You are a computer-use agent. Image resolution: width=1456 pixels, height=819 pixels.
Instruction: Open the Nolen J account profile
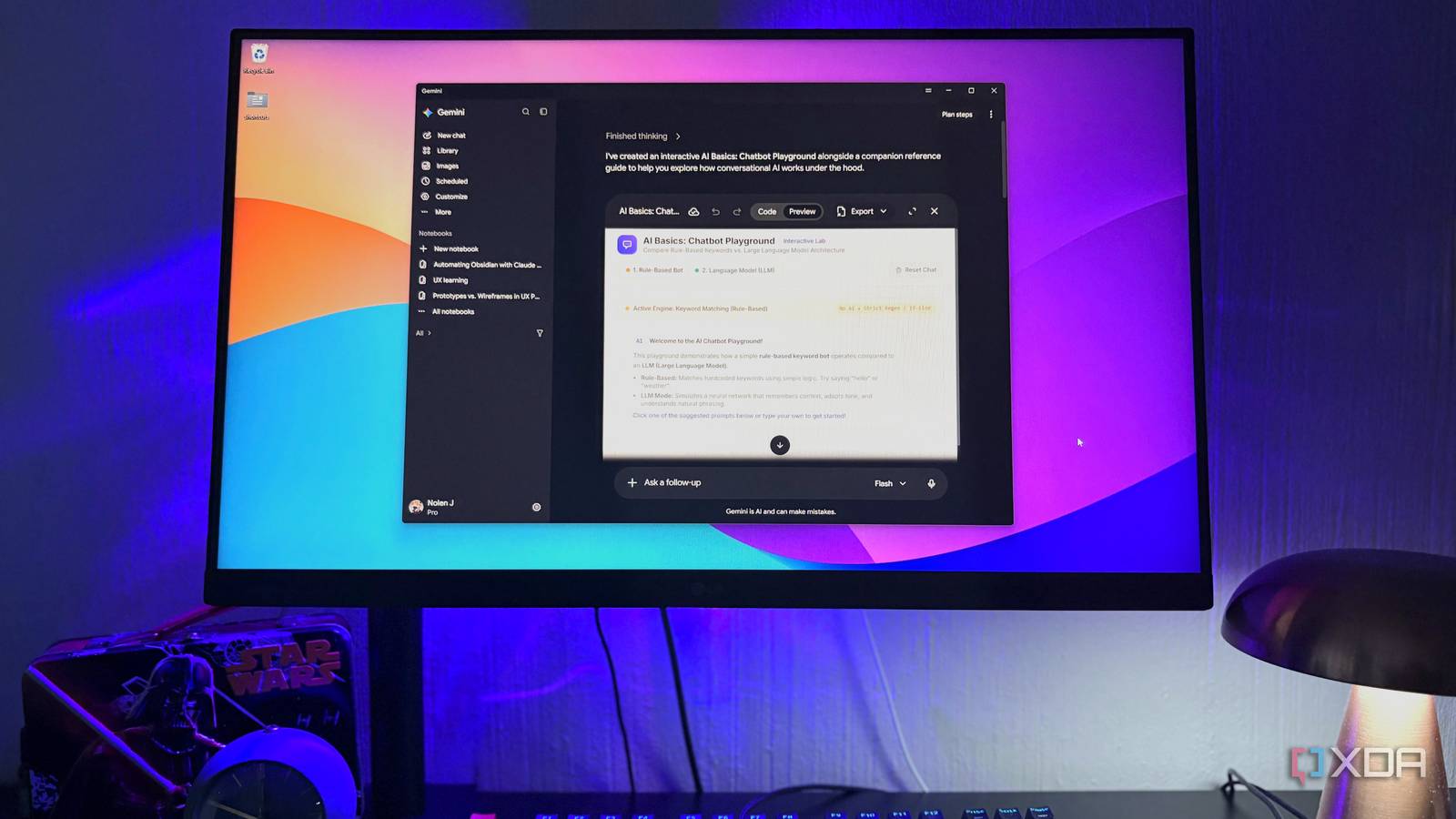point(431,507)
